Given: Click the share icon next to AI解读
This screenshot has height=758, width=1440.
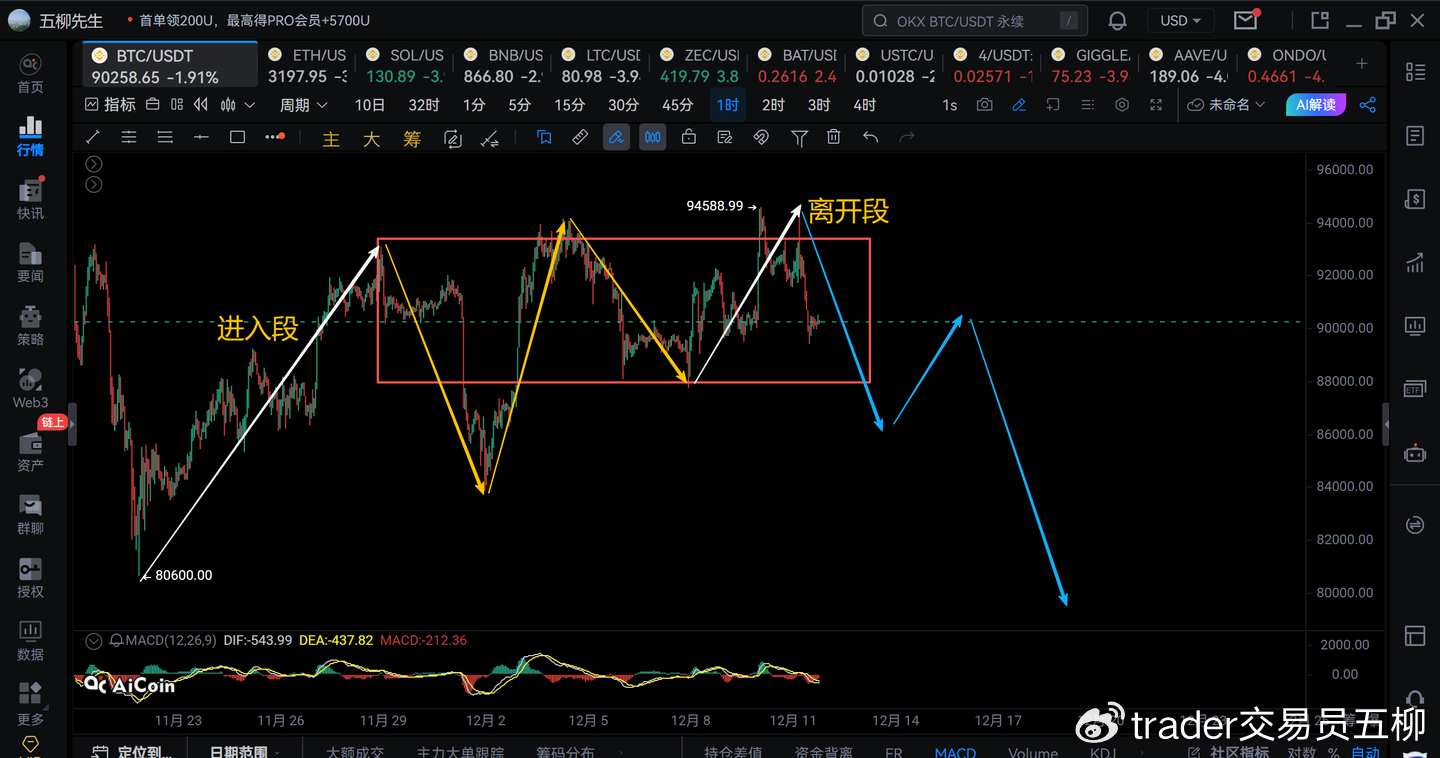Looking at the screenshot, I should [1368, 105].
